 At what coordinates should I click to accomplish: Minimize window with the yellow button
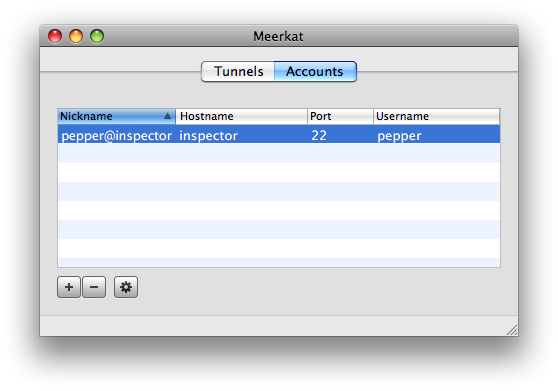pyautogui.click(x=76, y=36)
